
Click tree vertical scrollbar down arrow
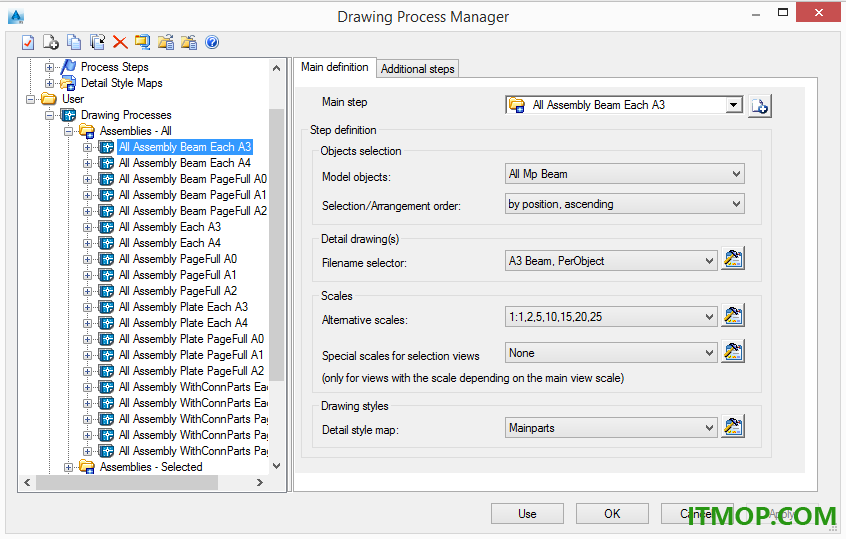(x=277, y=466)
